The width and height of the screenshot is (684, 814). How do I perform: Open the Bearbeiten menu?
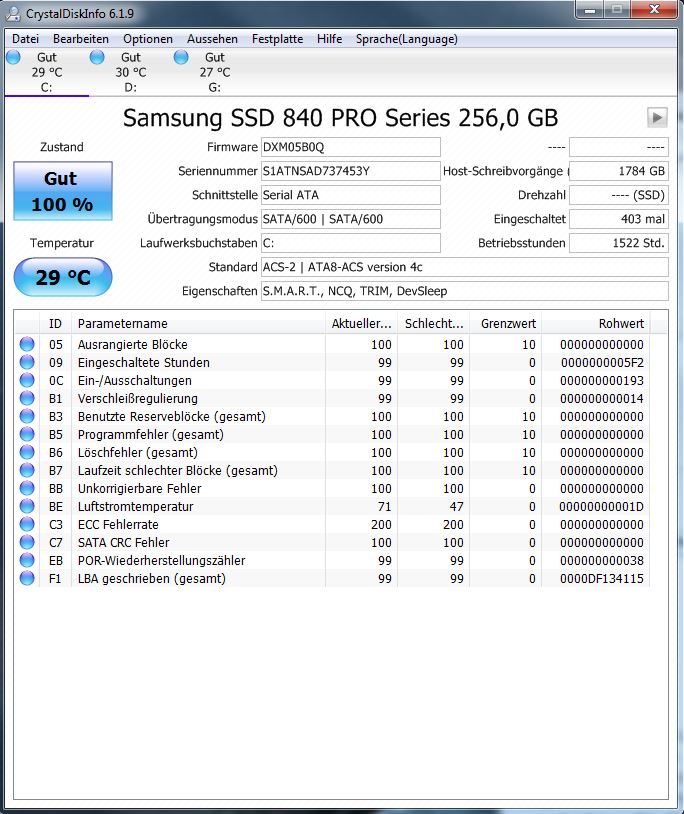[81, 39]
